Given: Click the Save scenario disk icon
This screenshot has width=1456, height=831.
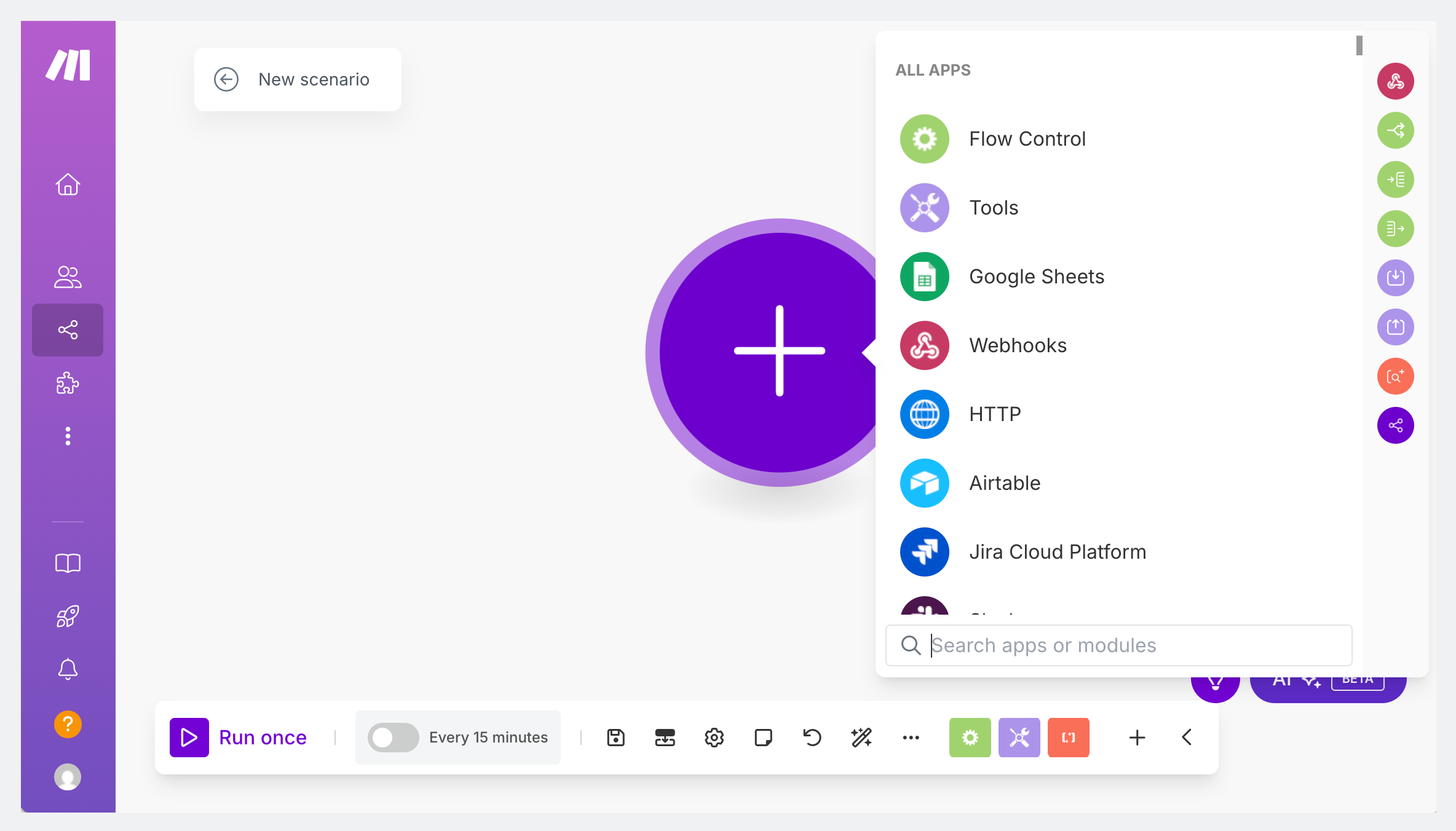Looking at the screenshot, I should [x=615, y=737].
